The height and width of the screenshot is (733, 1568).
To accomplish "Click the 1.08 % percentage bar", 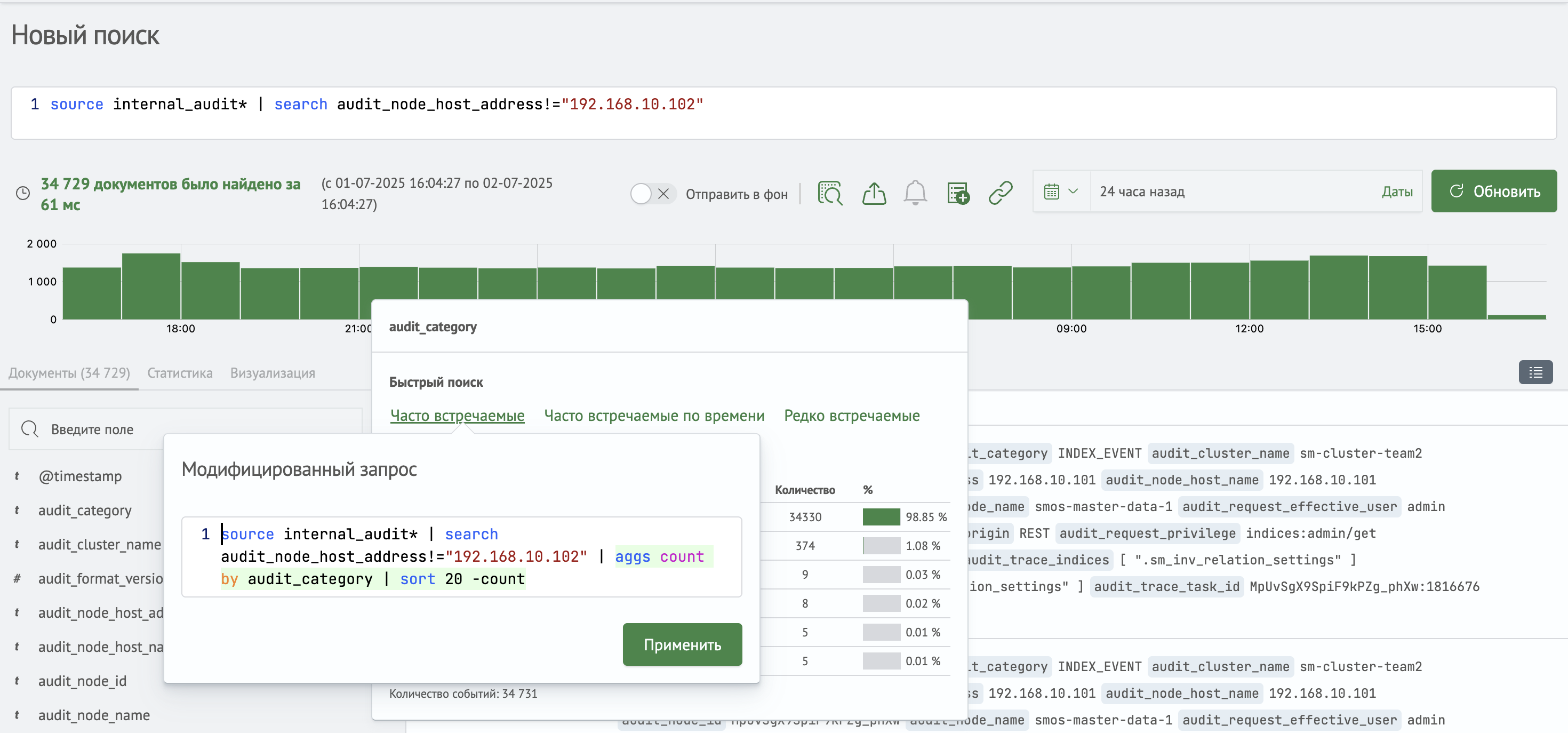I will coord(881,546).
